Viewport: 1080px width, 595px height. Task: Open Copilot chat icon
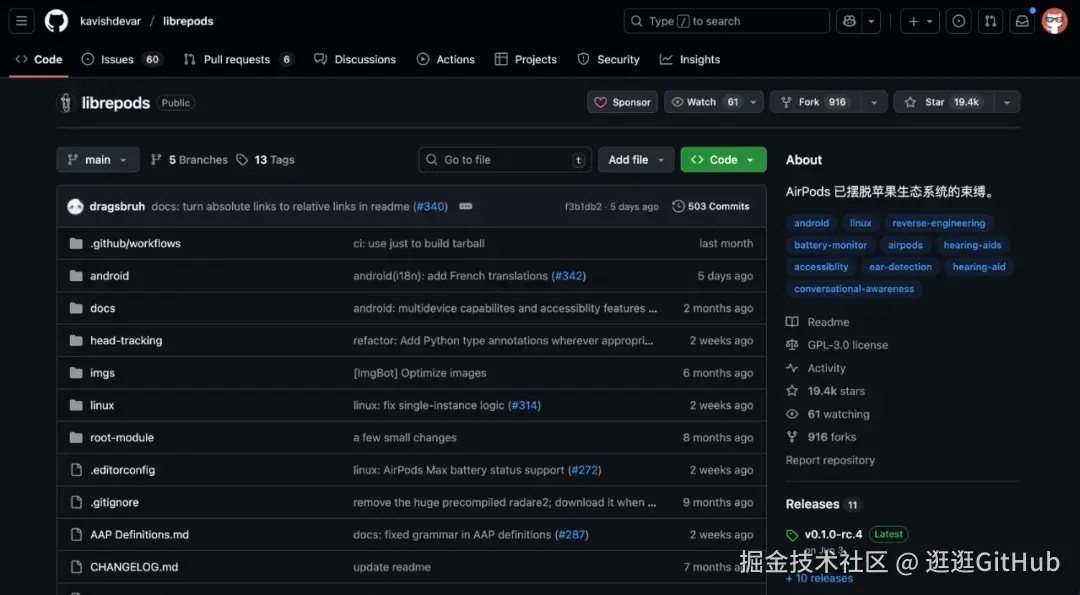click(849, 21)
